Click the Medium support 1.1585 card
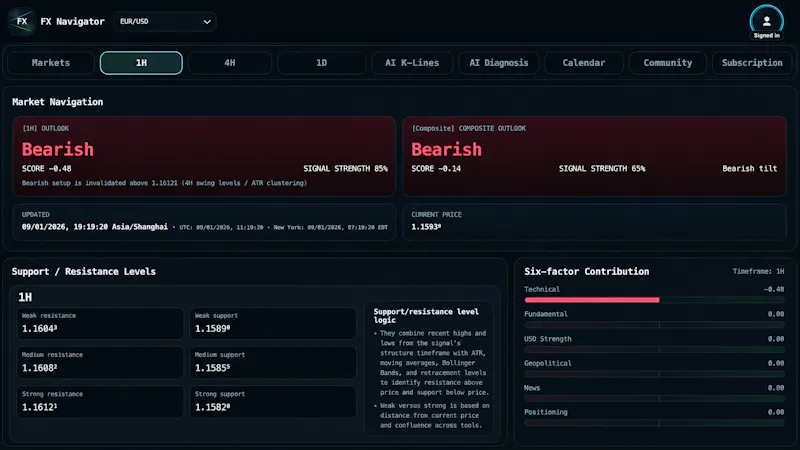The width and height of the screenshot is (800, 450). [x=273, y=362]
